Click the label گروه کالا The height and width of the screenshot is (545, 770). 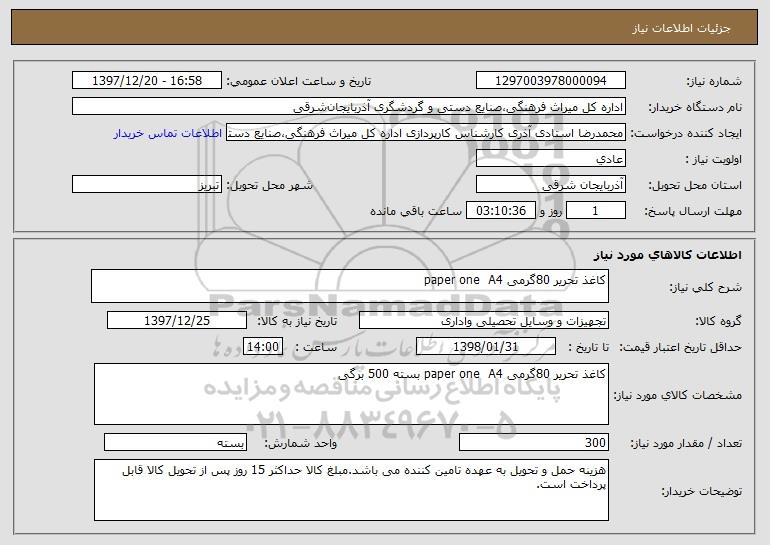pyautogui.click(x=719, y=322)
